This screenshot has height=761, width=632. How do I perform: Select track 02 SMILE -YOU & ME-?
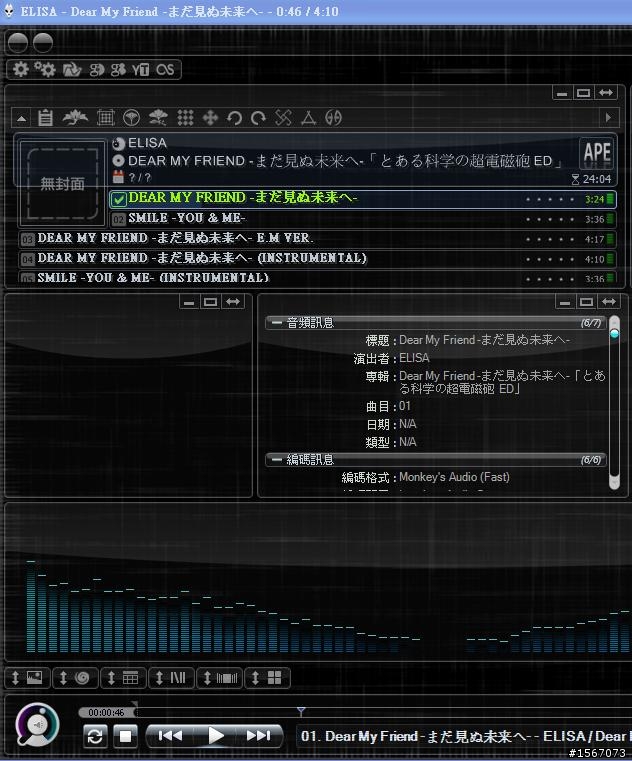coord(363,219)
